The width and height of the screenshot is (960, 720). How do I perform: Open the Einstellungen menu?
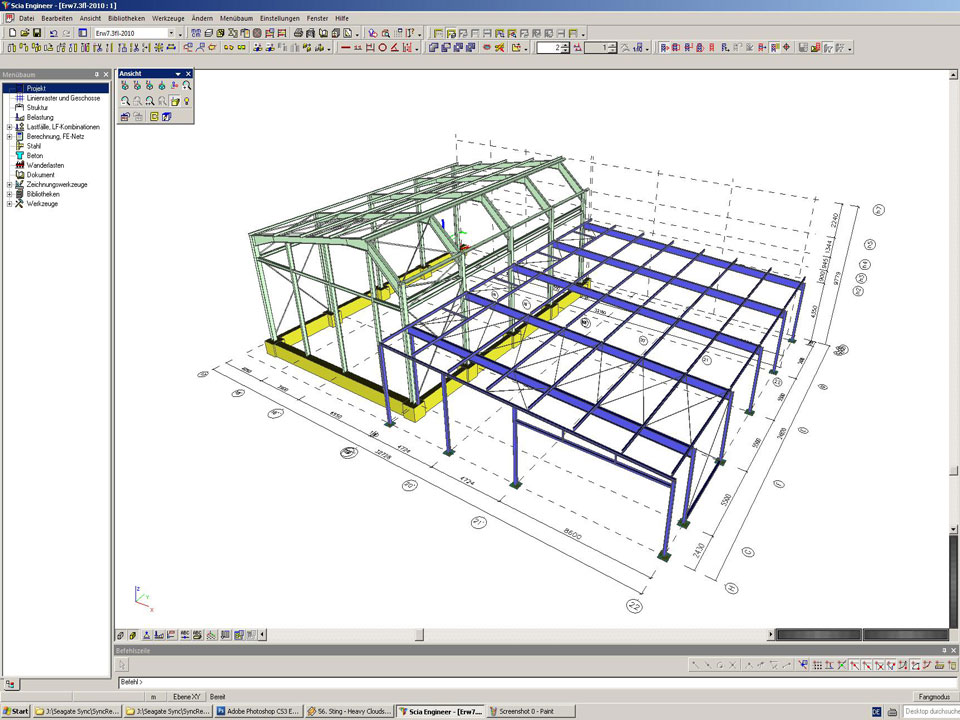point(279,18)
